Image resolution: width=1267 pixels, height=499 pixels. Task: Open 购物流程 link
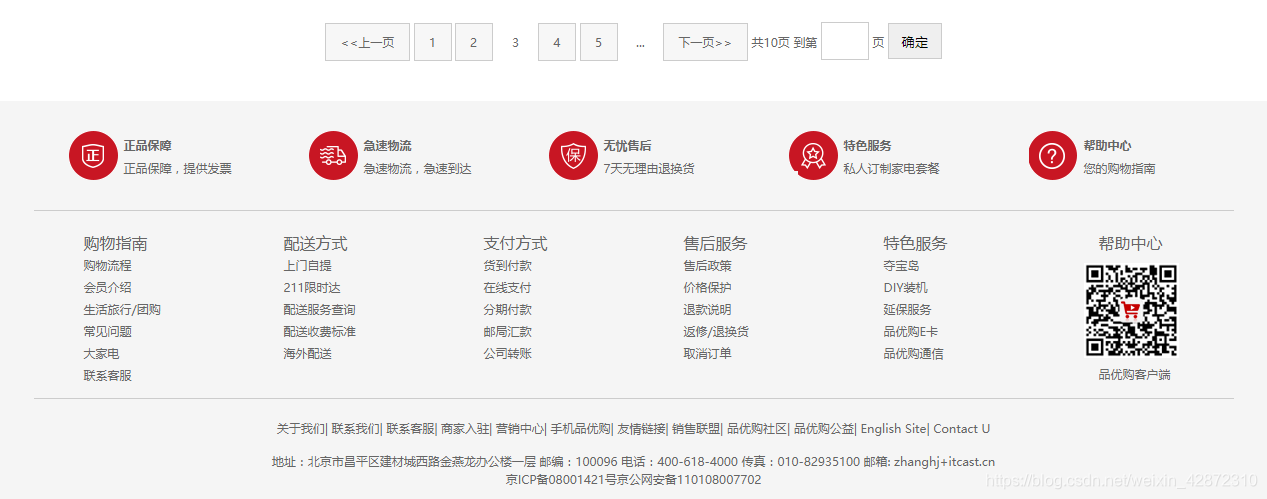point(107,266)
